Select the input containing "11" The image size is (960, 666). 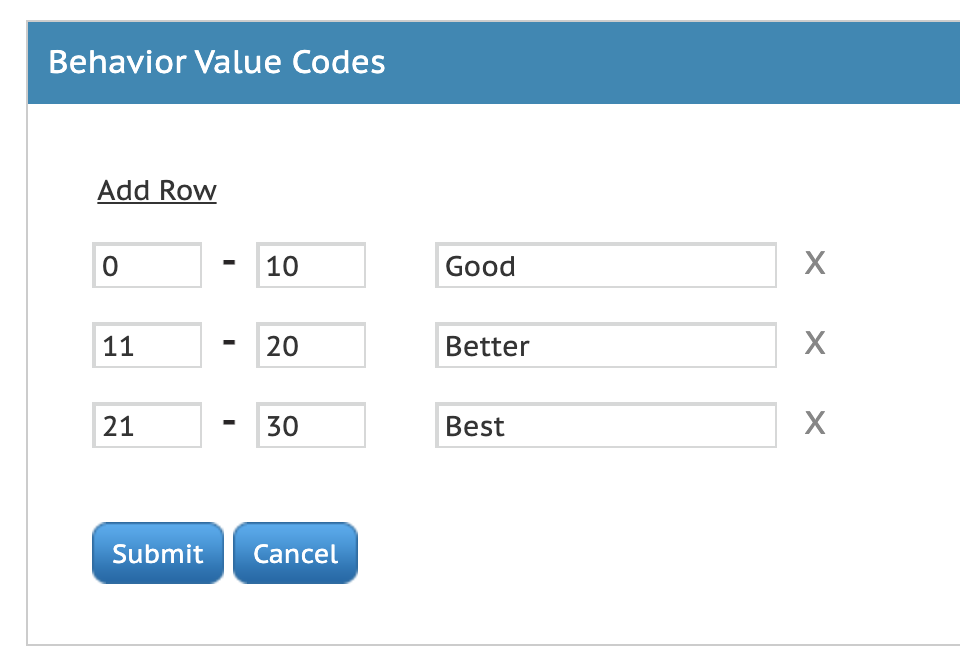[147, 345]
